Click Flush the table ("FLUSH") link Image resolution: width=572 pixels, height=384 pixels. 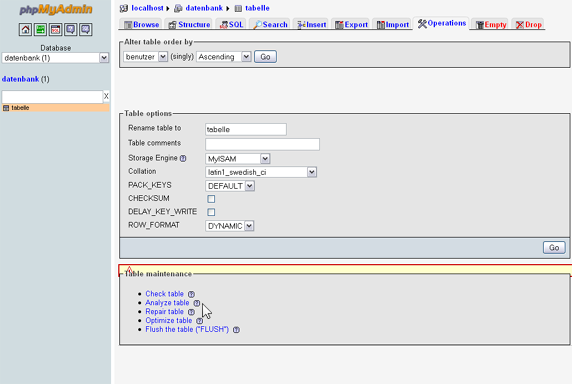click(x=187, y=329)
